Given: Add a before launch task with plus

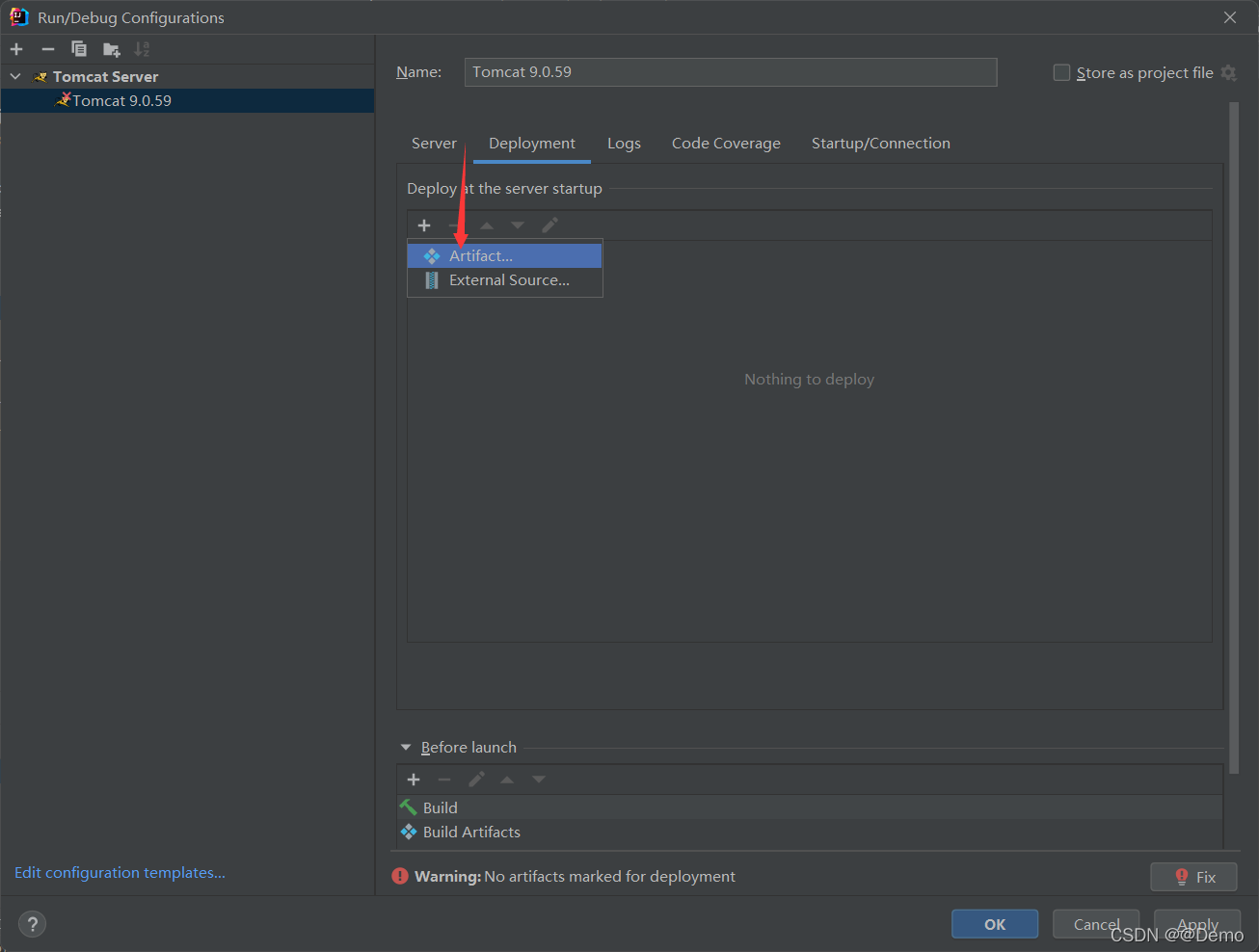Looking at the screenshot, I should 414,780.
